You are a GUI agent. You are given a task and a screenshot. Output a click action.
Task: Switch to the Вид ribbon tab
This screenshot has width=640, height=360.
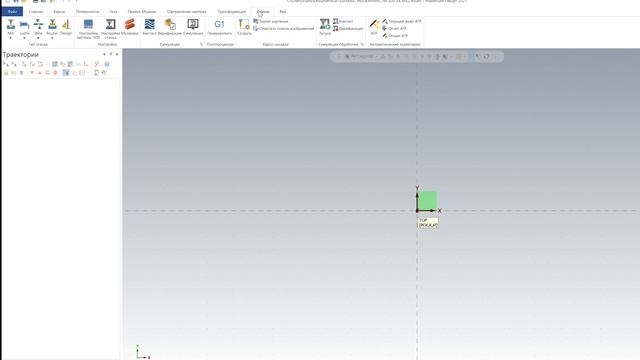(x=283, y=12)
